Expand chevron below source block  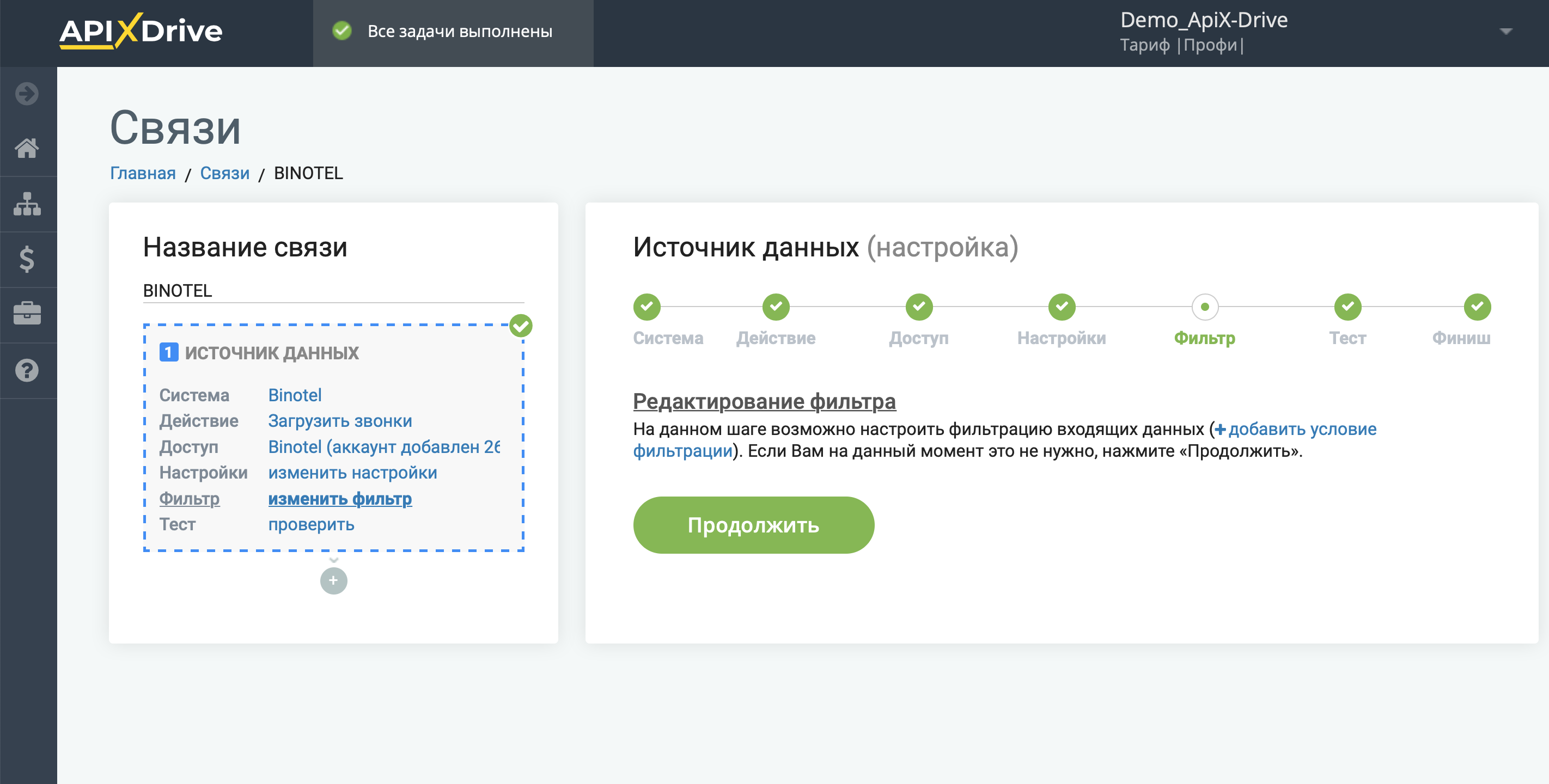coord(334,560)
